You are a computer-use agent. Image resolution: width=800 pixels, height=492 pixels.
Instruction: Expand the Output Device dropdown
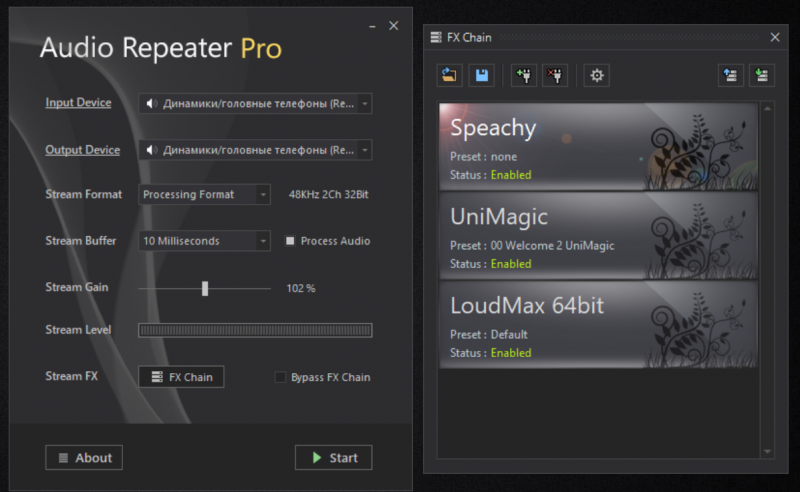[x=255, y=150]
